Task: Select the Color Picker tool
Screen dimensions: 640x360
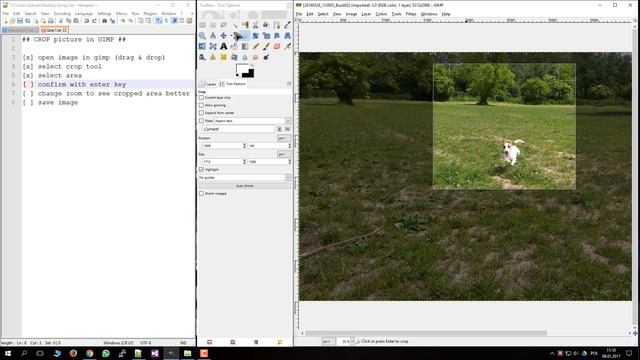Action: [287, 25]
